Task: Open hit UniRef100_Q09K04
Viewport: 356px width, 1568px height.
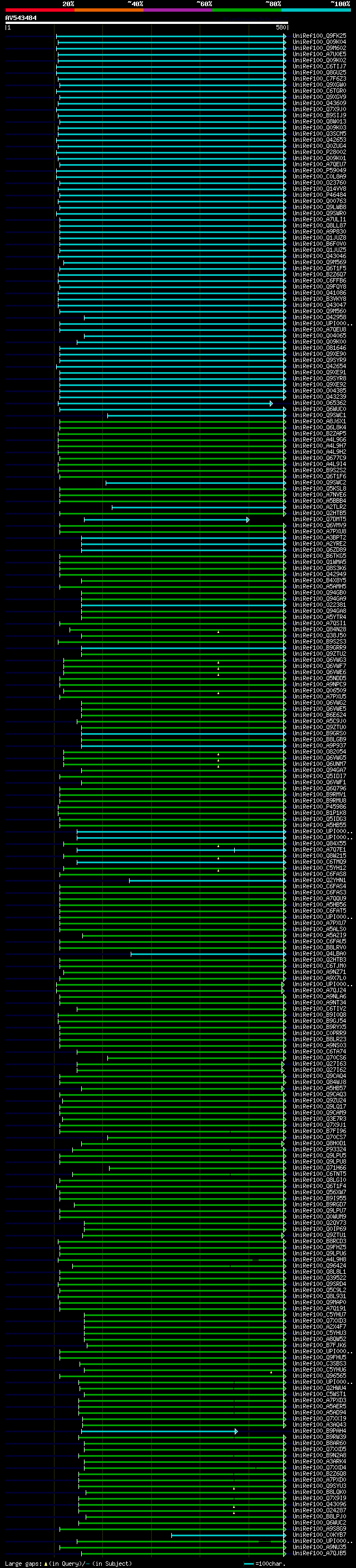Action: (x=319, y=42)
